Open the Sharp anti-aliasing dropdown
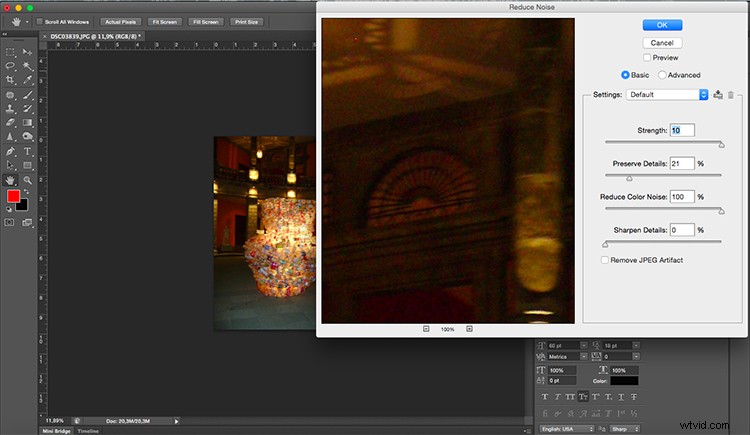750x435 pixels. coord(625,429)
